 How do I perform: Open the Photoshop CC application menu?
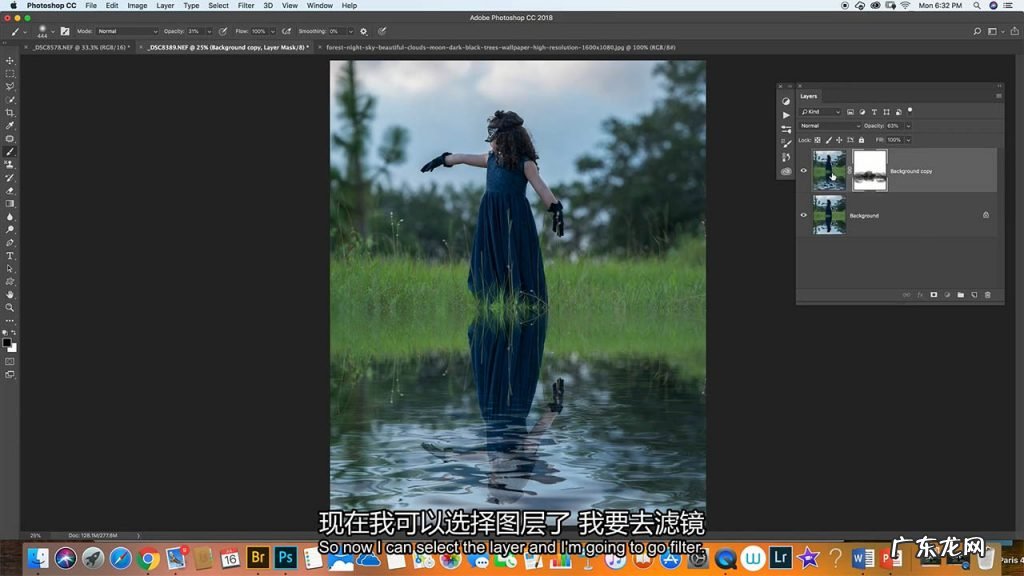click(50, 5)
